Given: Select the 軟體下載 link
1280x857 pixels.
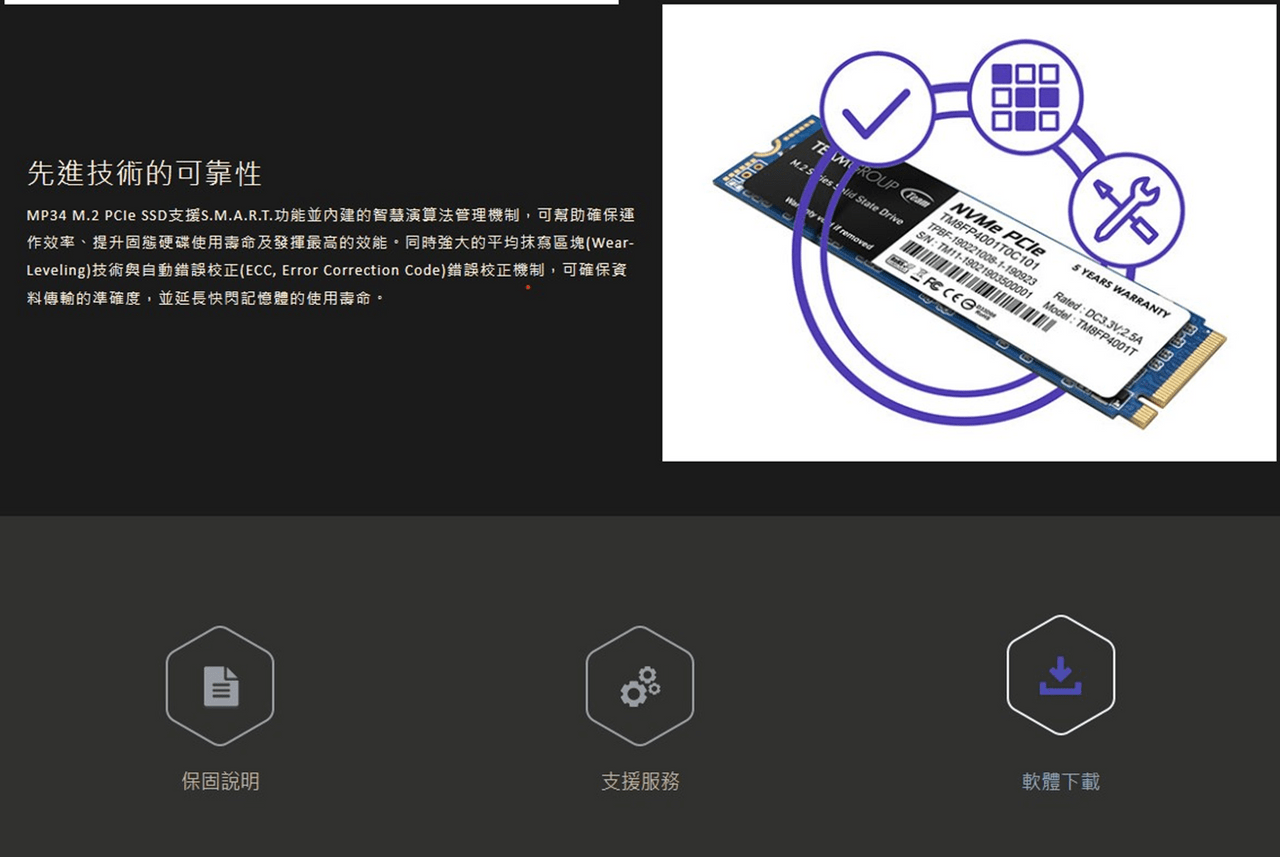Looking at the screenshot, I should click(1061, 782).
